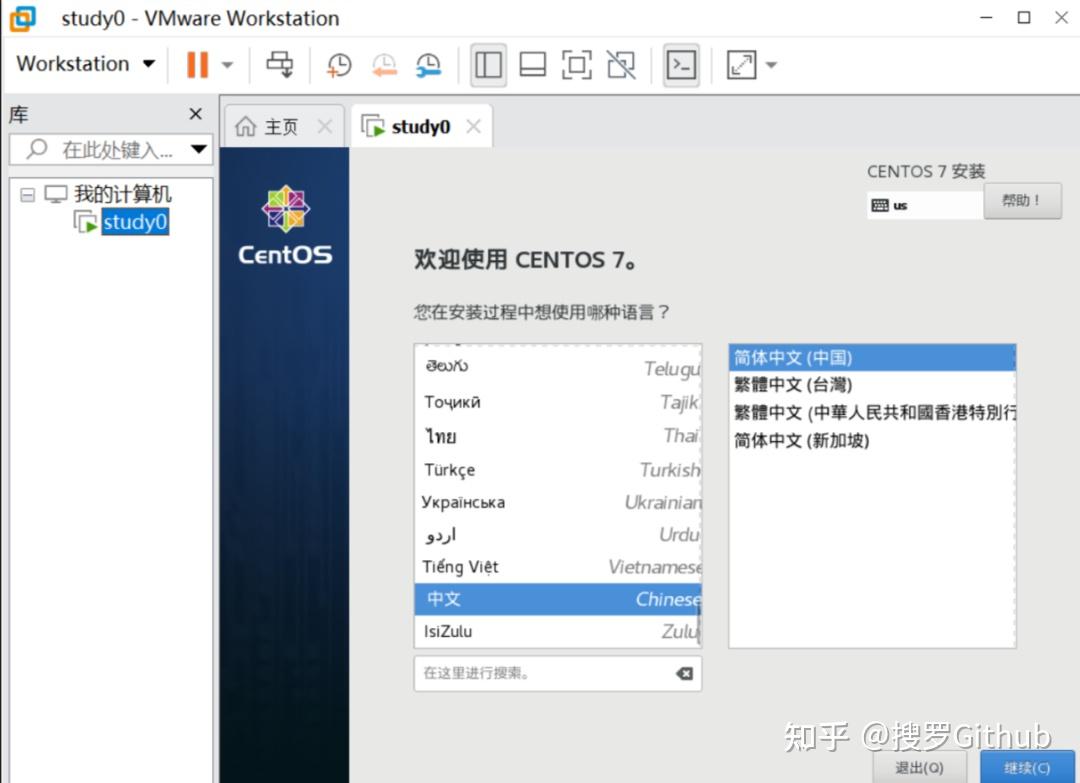Pause the virtual machine
This screenshot has width=1080, height=783.
click(197, 65)
